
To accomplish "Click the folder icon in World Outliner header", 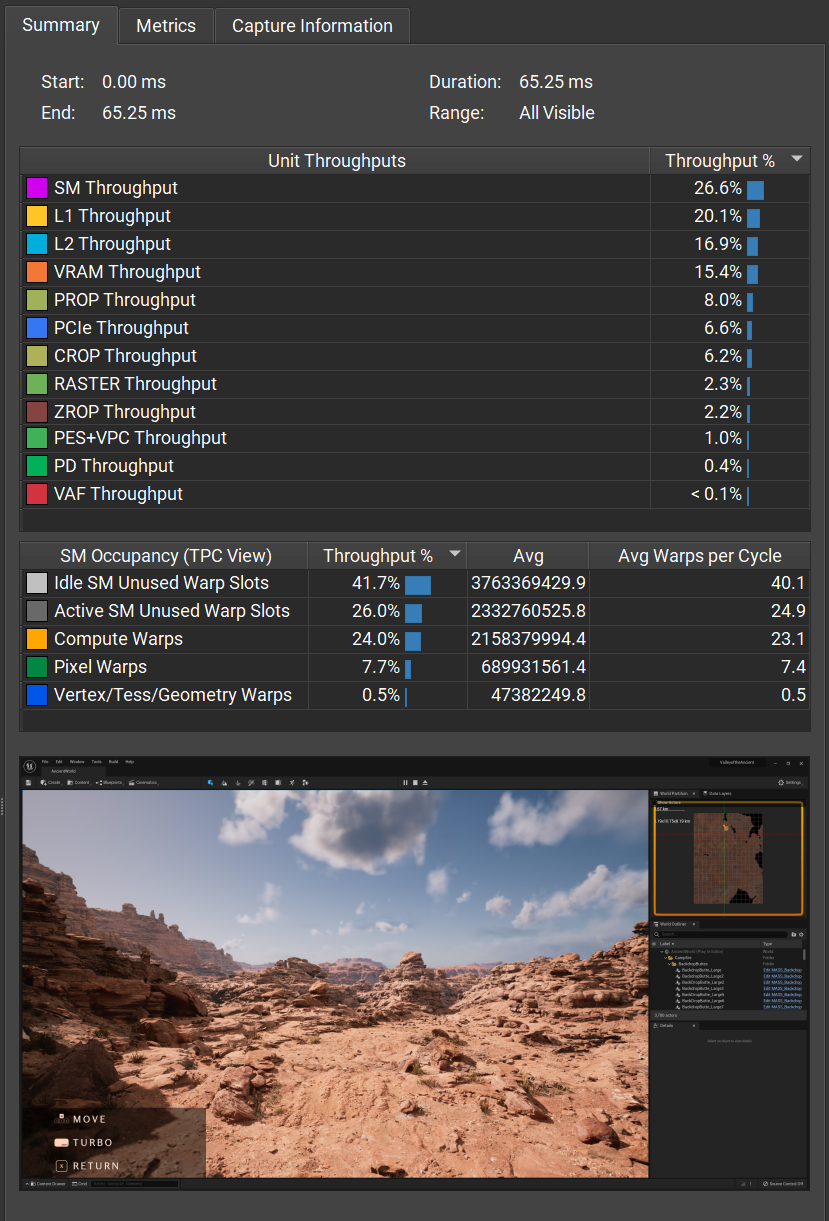I will point(793,934).
